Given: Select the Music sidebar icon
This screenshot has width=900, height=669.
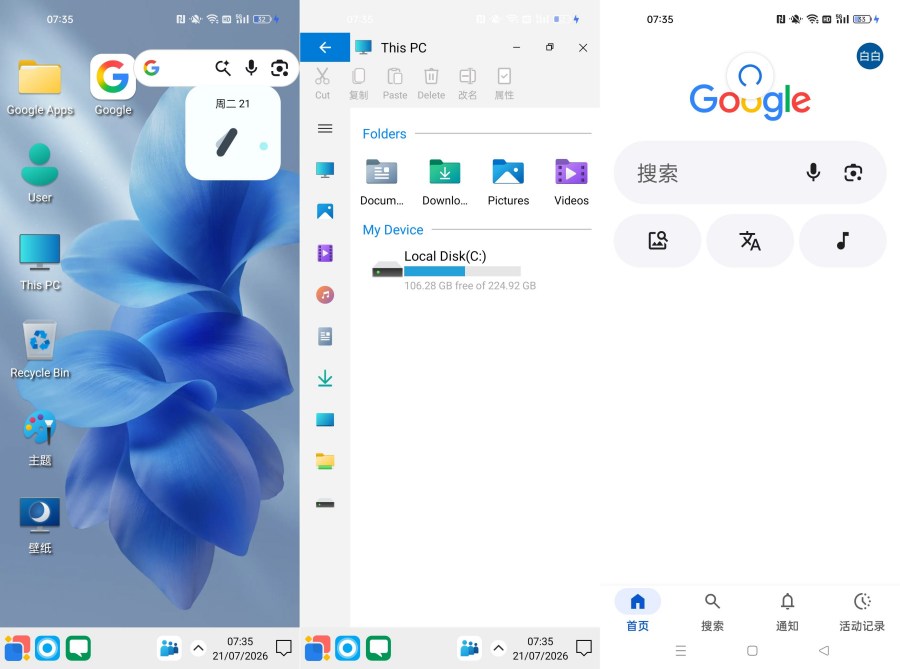Looking at the screenshot, I should click(x=325, y=295).
